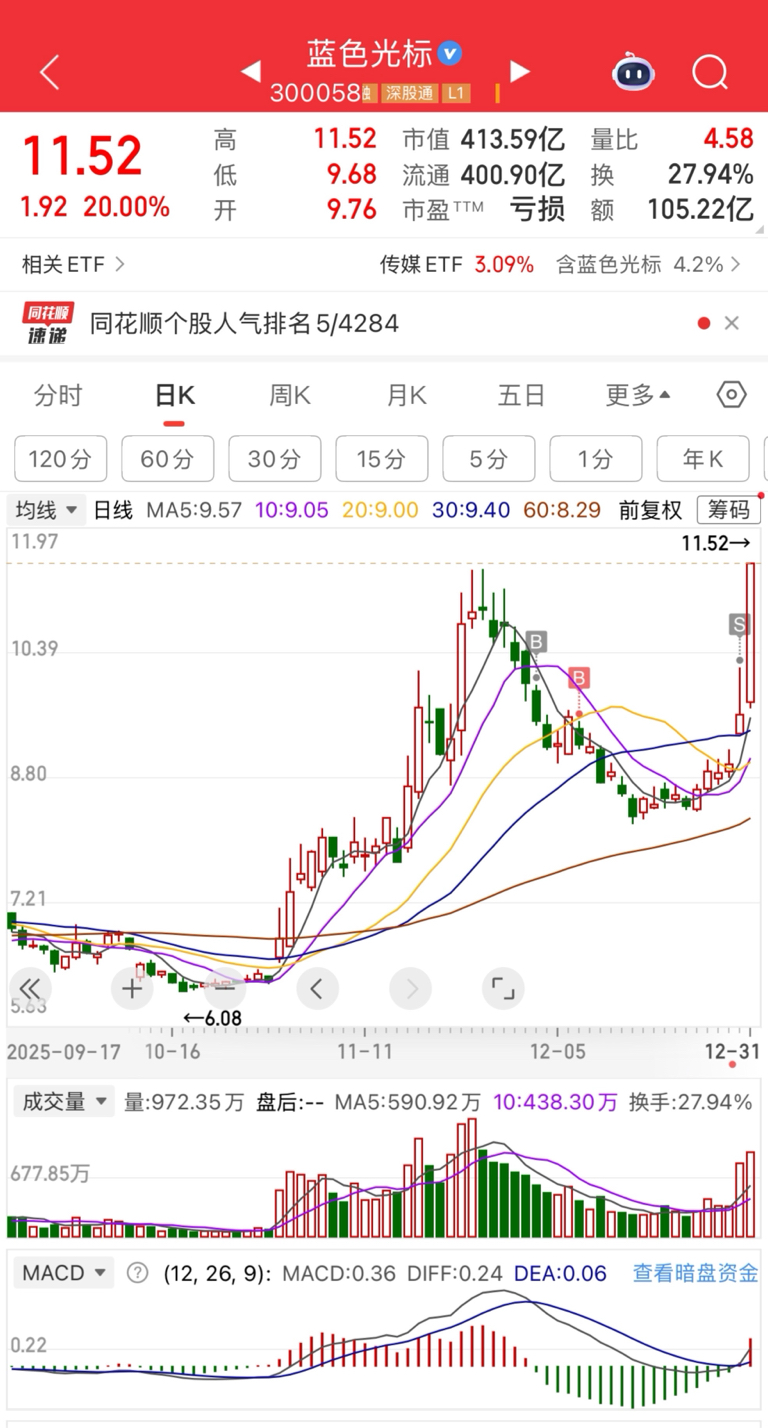The height and width of the screenshot is (1428, 768).
Task: Select the 120分 period button
Action: 60,459
